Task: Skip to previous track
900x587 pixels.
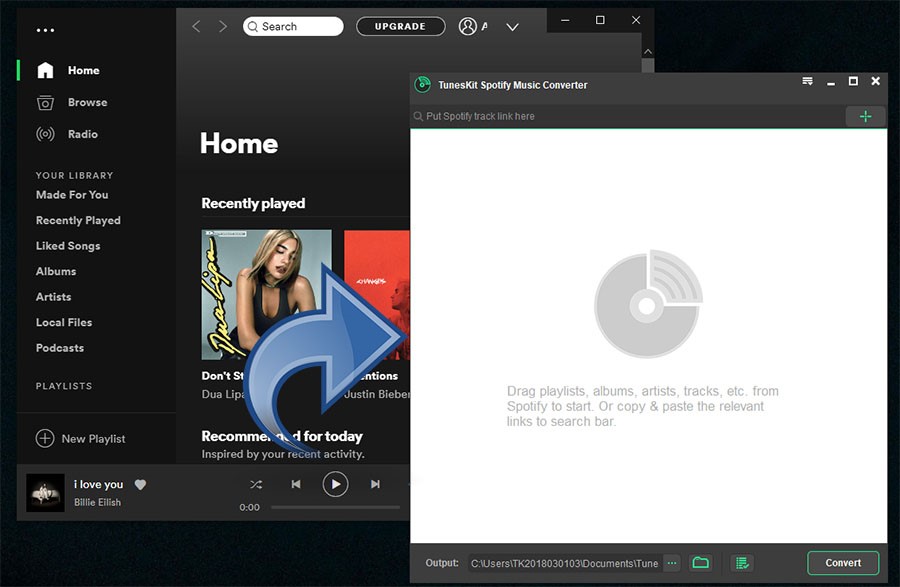Action: pyautogui.click(x=296, y=484)
